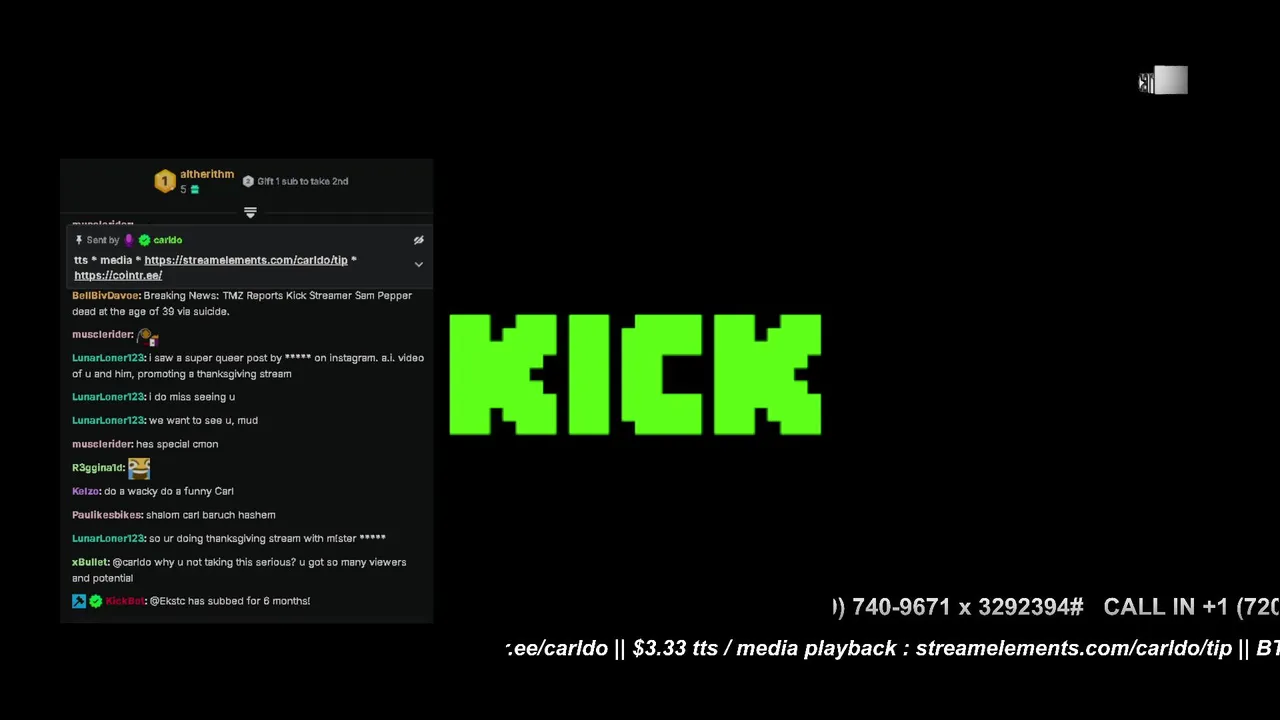The image size is (1280, 720).
Task: Click the pin icon on pinned message
Action: [x=79, y=240]
